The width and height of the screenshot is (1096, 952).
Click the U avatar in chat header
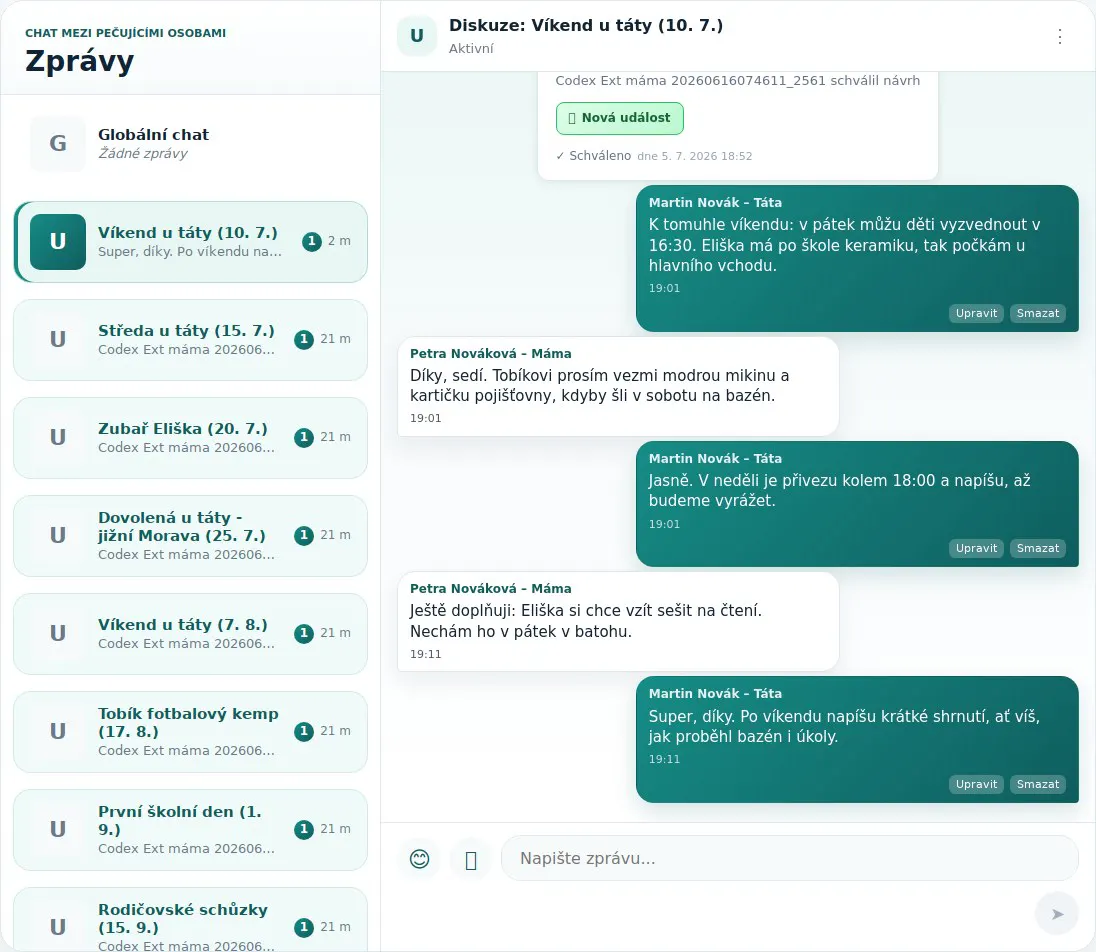pos(417,36)
